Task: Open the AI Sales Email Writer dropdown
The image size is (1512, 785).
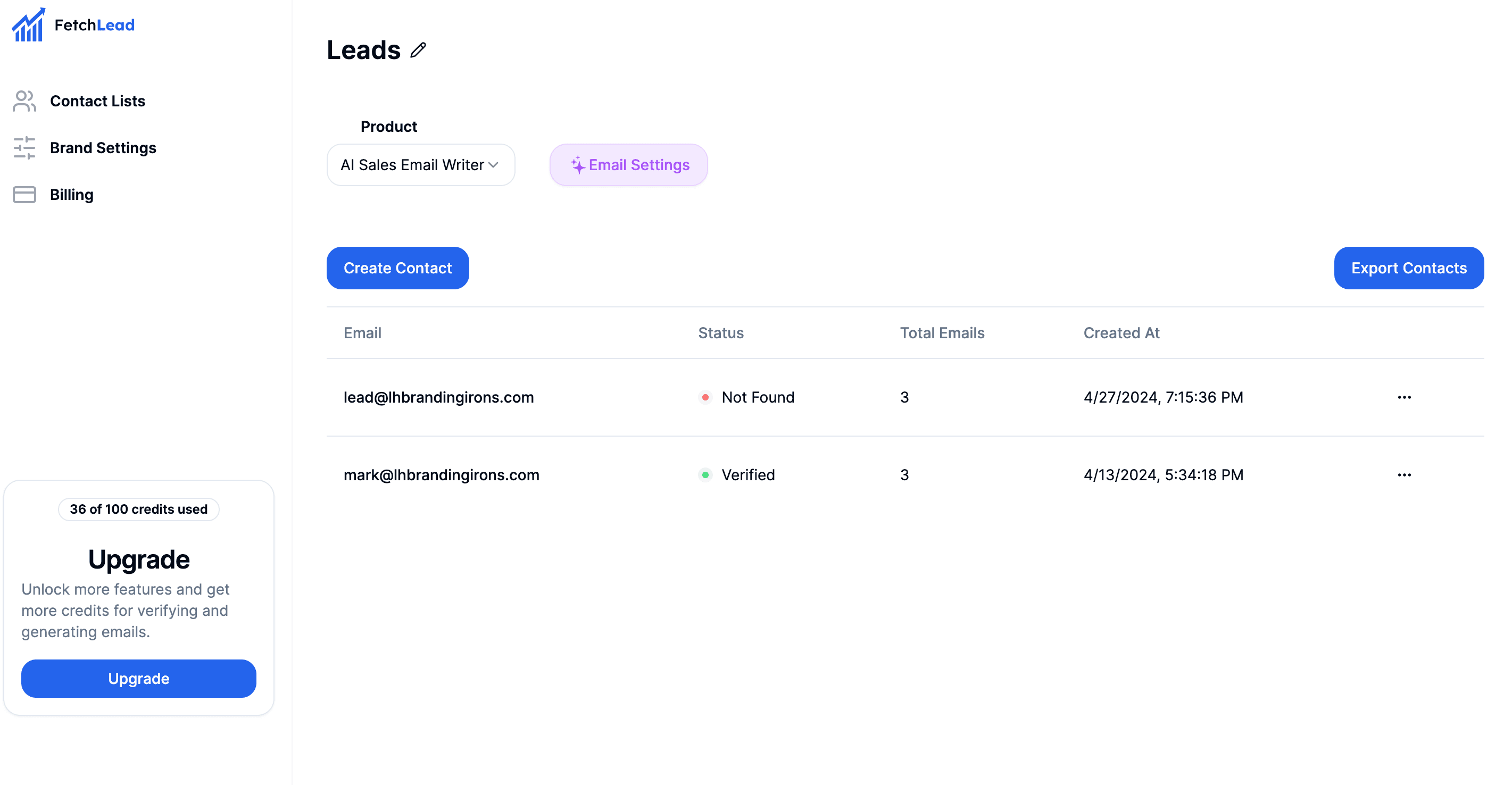Action: pos(421,165)
